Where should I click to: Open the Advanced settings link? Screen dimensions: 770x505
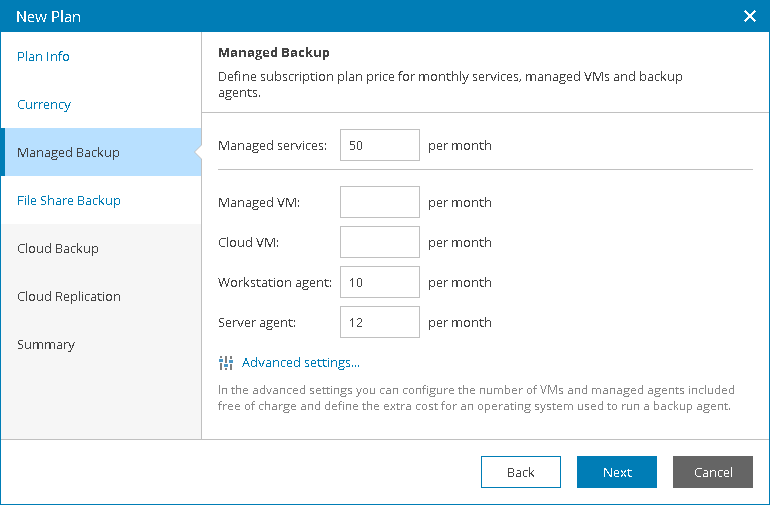[x=300, y=363]
